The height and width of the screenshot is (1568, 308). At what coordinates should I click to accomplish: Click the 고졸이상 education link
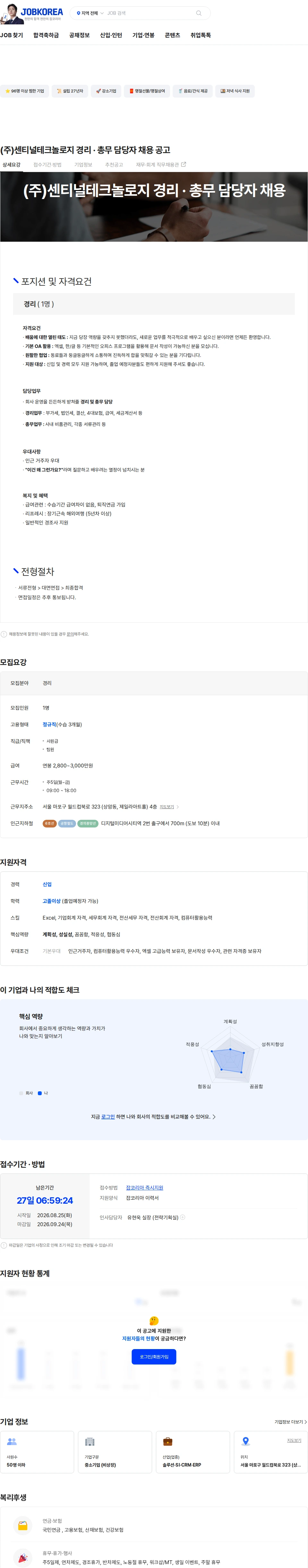[51, 901]
